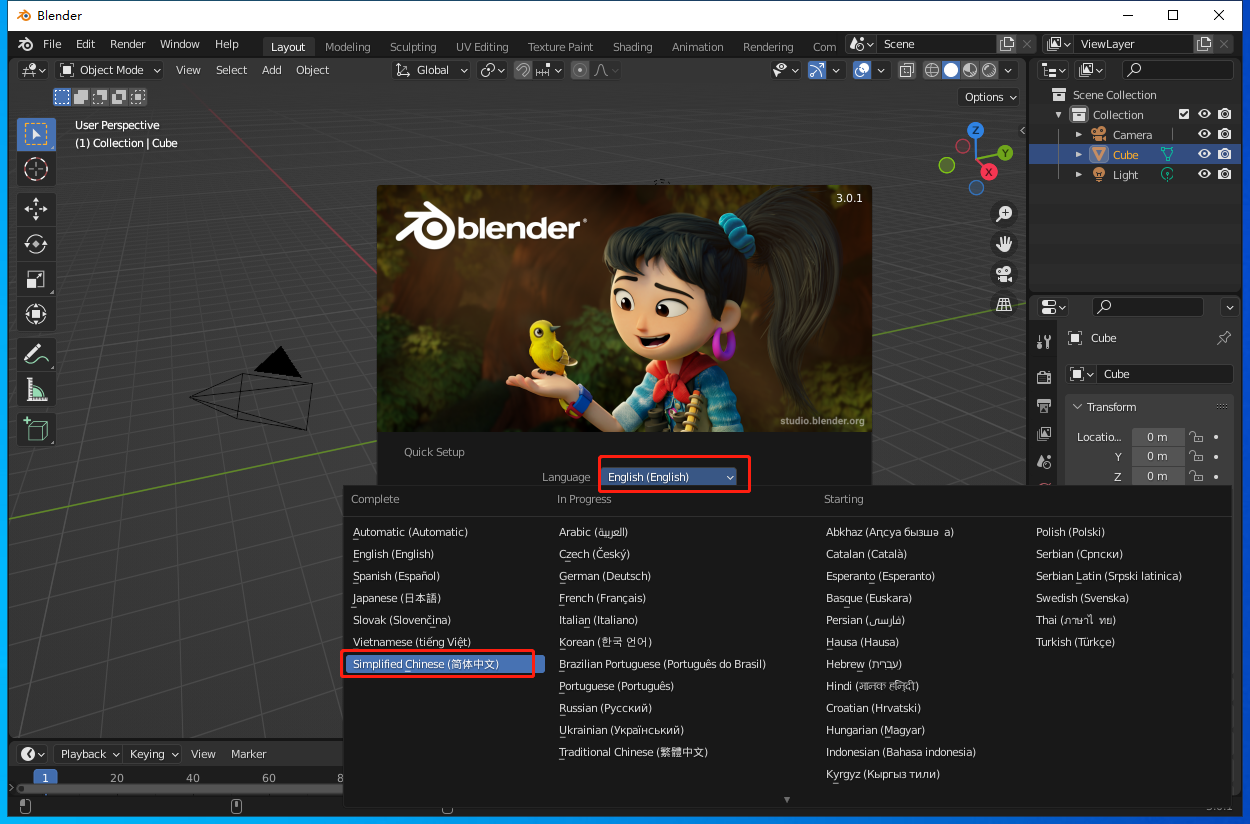
Task: Collapse the Transform panel
Action: (x=1077, y=407)
